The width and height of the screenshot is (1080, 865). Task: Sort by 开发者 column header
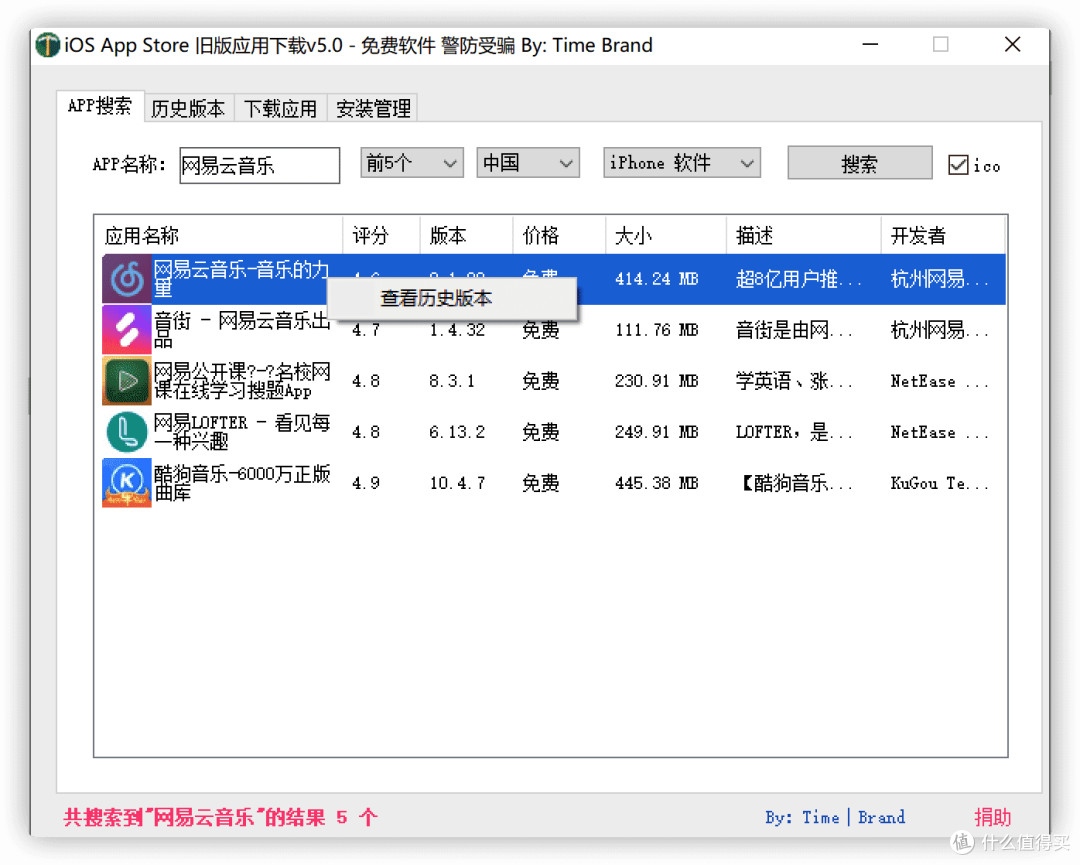coord(943,236)
